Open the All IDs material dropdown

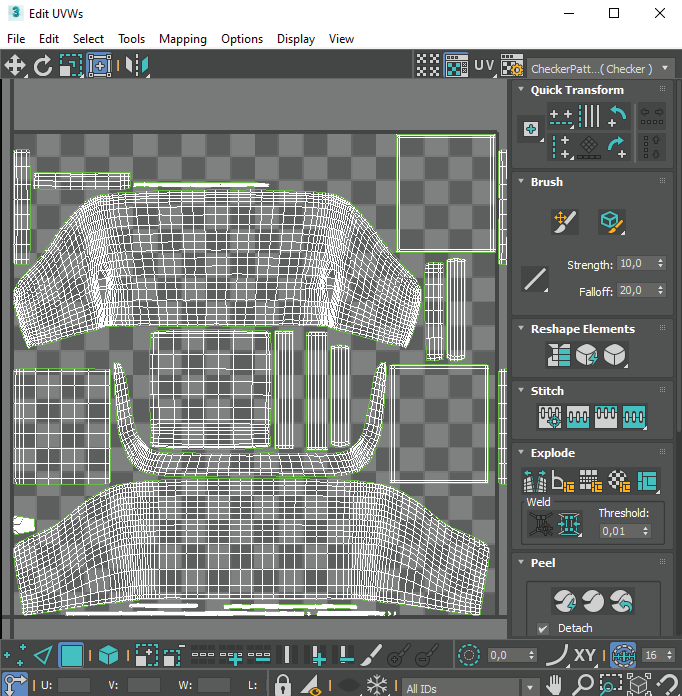[460, 688]
